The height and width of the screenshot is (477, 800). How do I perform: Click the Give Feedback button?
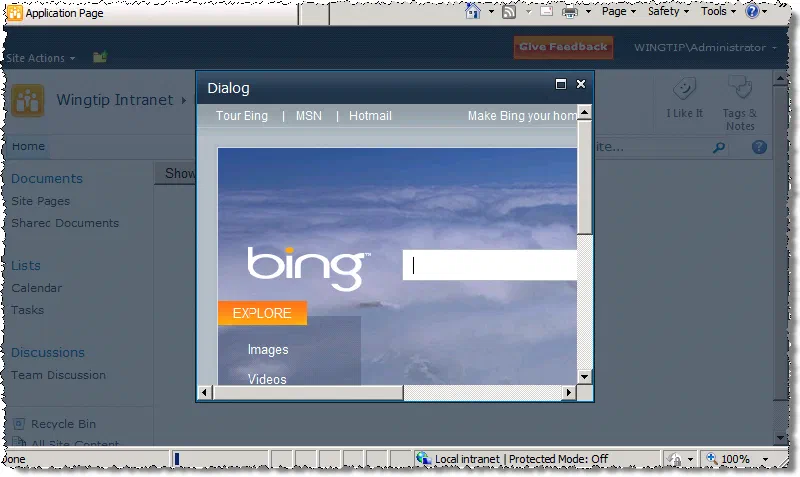(x=563, y=47)
